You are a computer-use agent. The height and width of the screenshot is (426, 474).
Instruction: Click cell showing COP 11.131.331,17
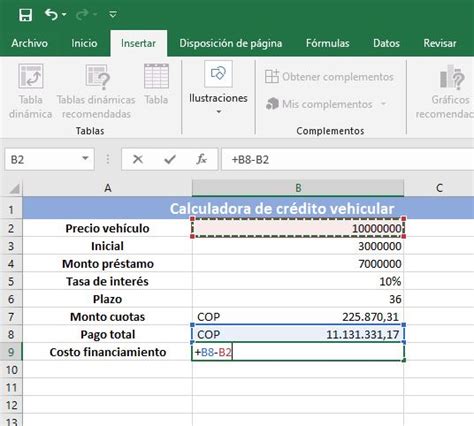tap(298, 334)
